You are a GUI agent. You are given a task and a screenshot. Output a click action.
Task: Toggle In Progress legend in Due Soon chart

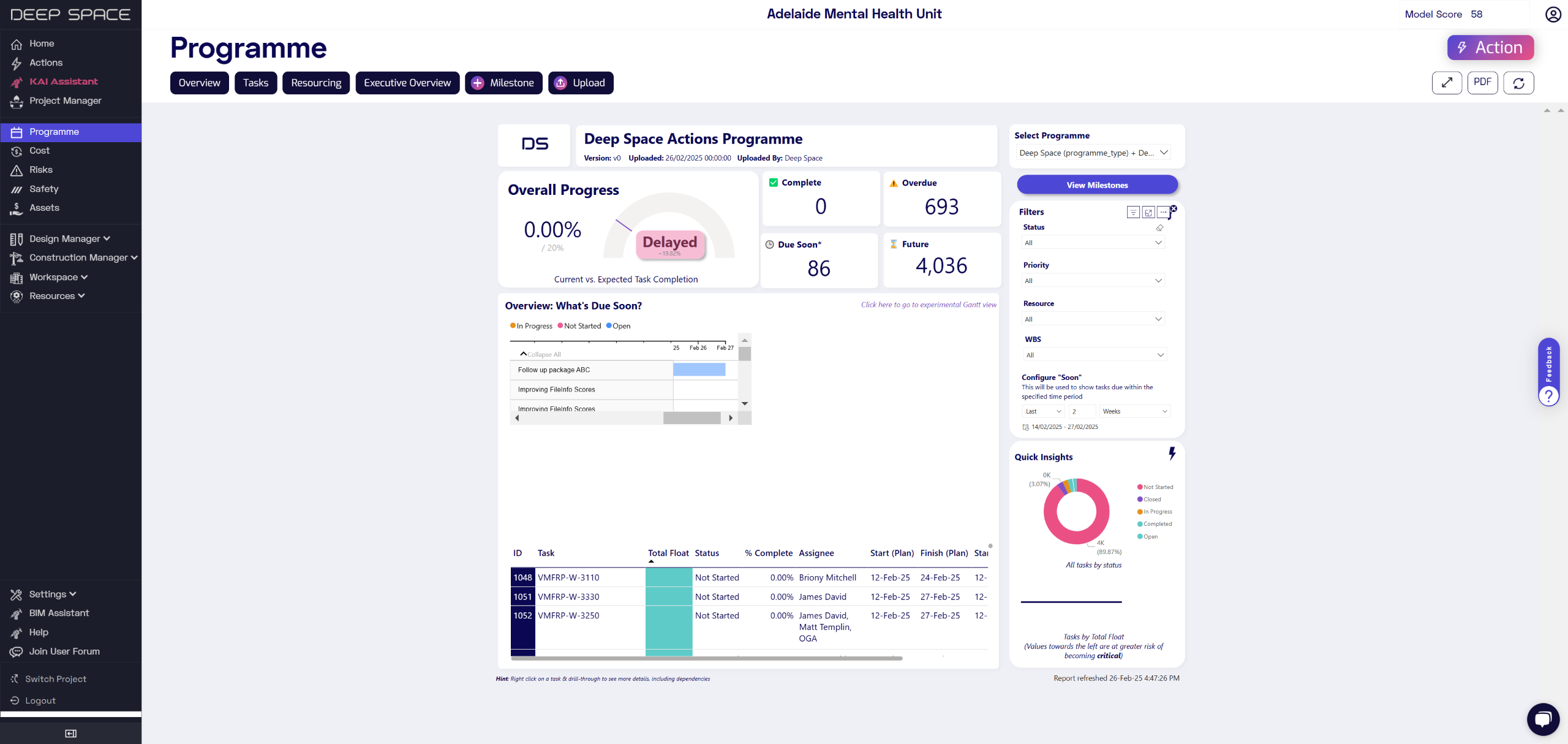(531, 326)
